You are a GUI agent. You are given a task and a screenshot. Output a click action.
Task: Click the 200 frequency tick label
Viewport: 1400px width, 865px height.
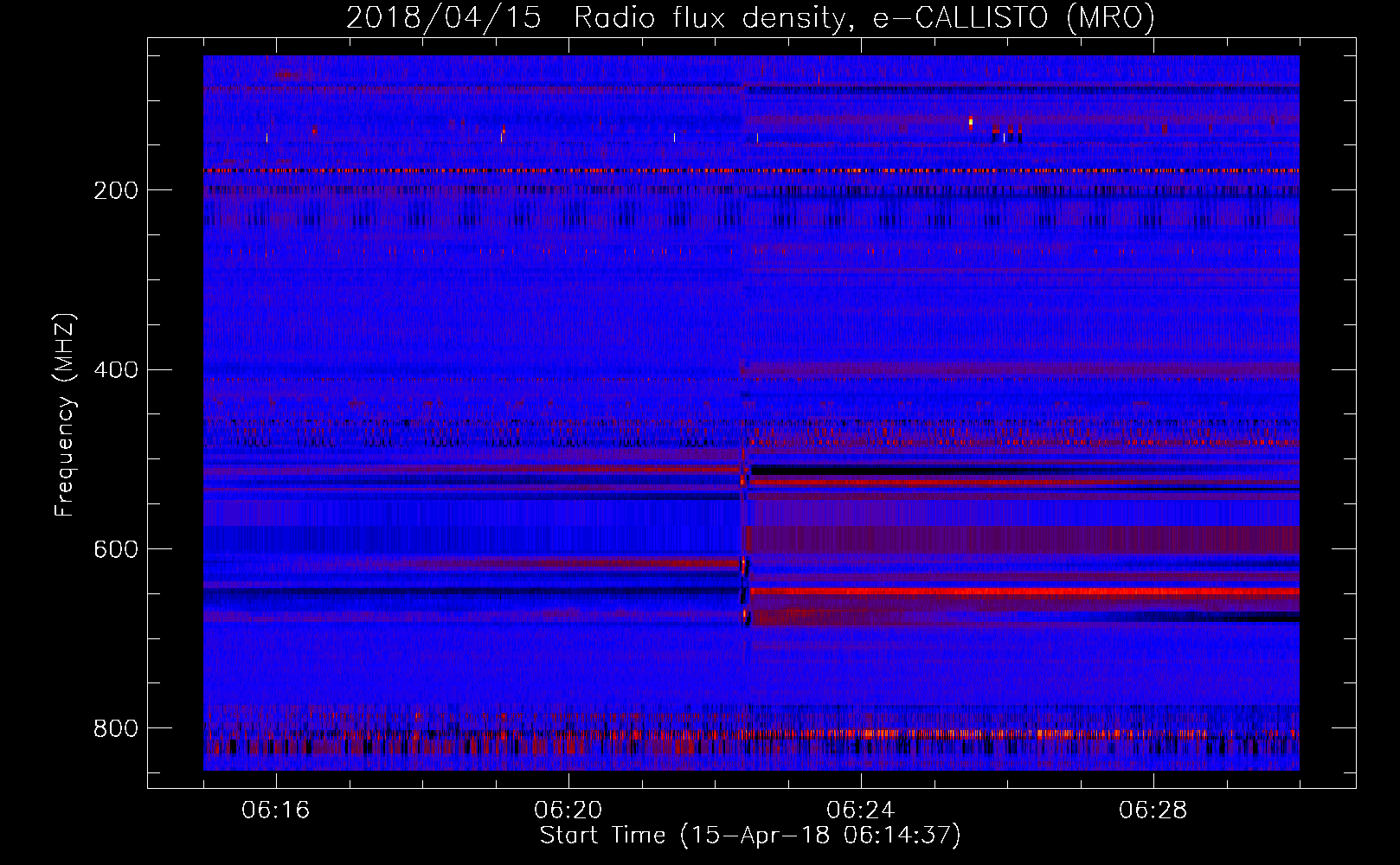(x=116, y=190)
